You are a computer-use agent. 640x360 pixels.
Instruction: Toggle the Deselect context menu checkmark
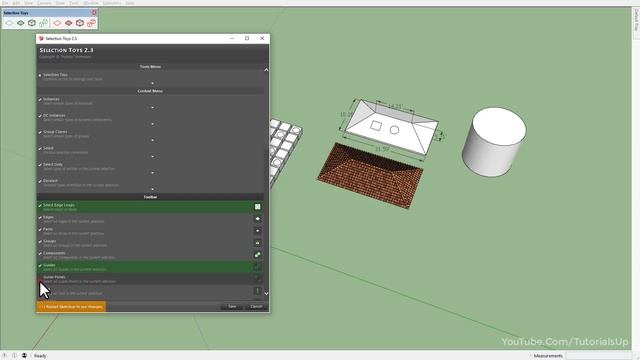tap(40, 181)
